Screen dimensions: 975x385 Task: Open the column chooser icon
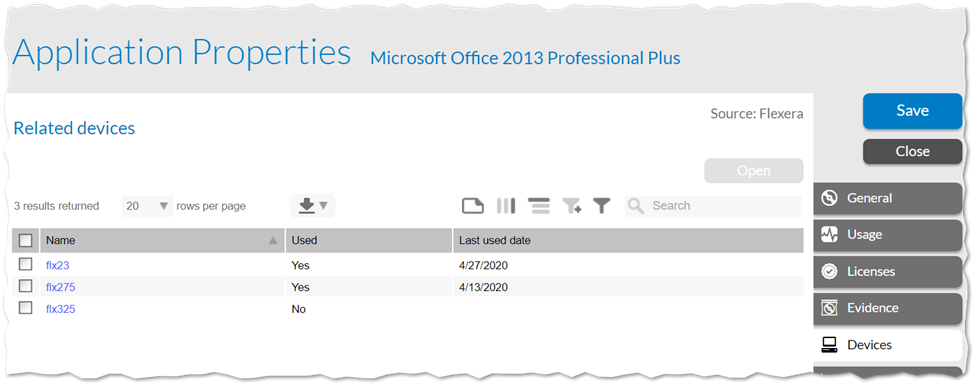click(506, 206)
